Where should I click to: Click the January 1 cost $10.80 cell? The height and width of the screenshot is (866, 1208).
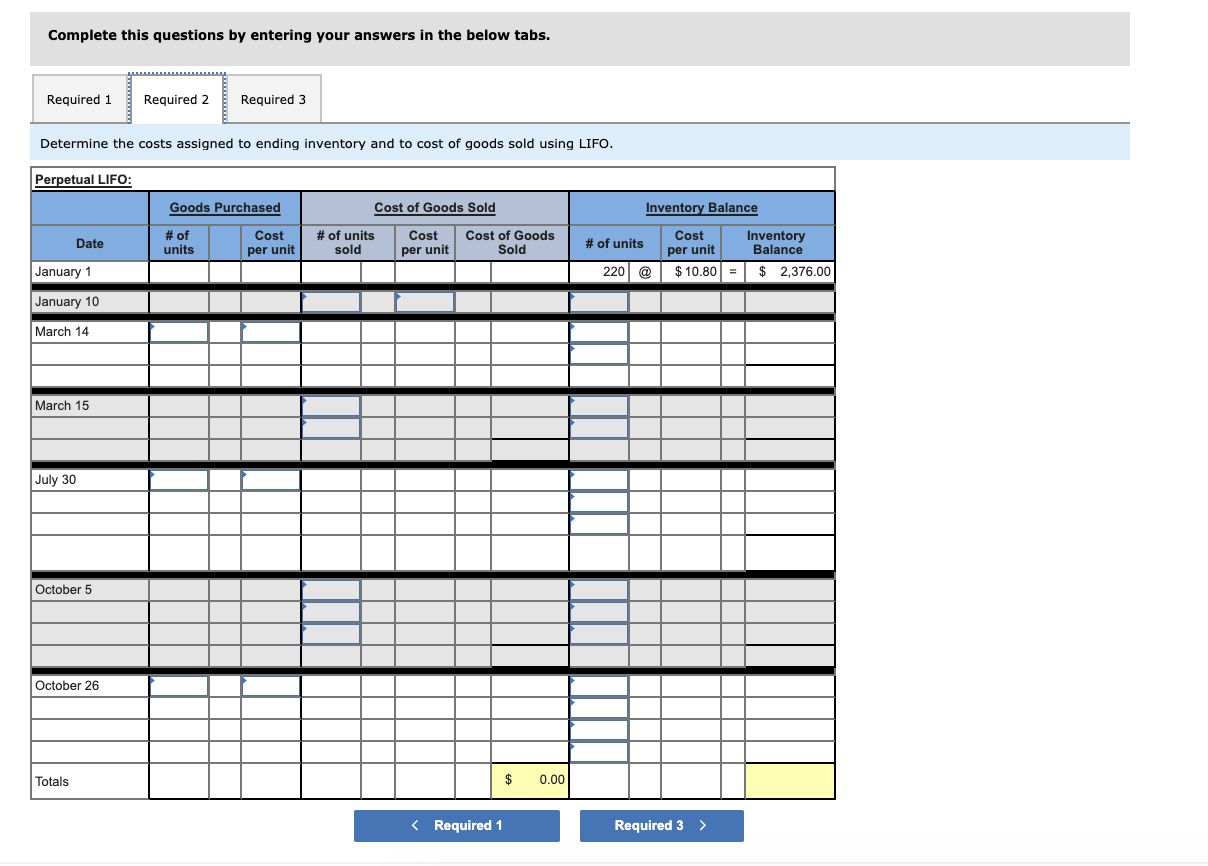tap(691, 271)
